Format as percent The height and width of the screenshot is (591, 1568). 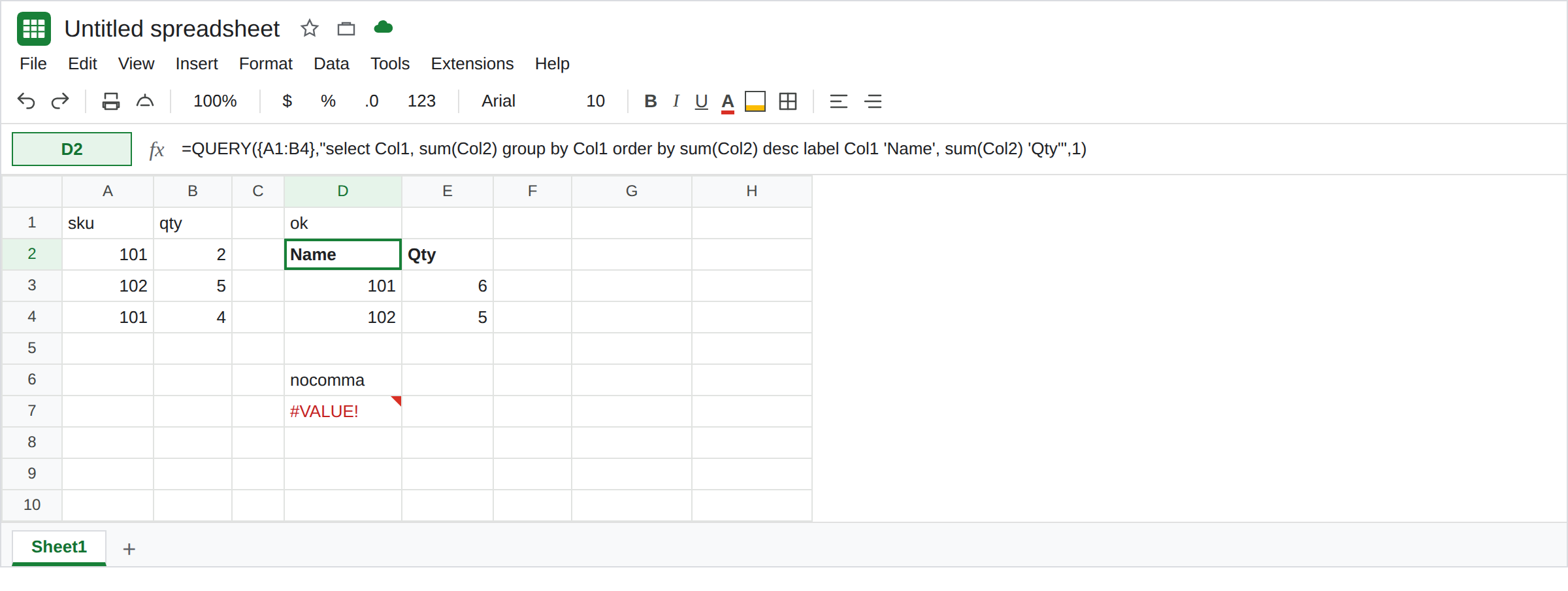click(328, 101)
